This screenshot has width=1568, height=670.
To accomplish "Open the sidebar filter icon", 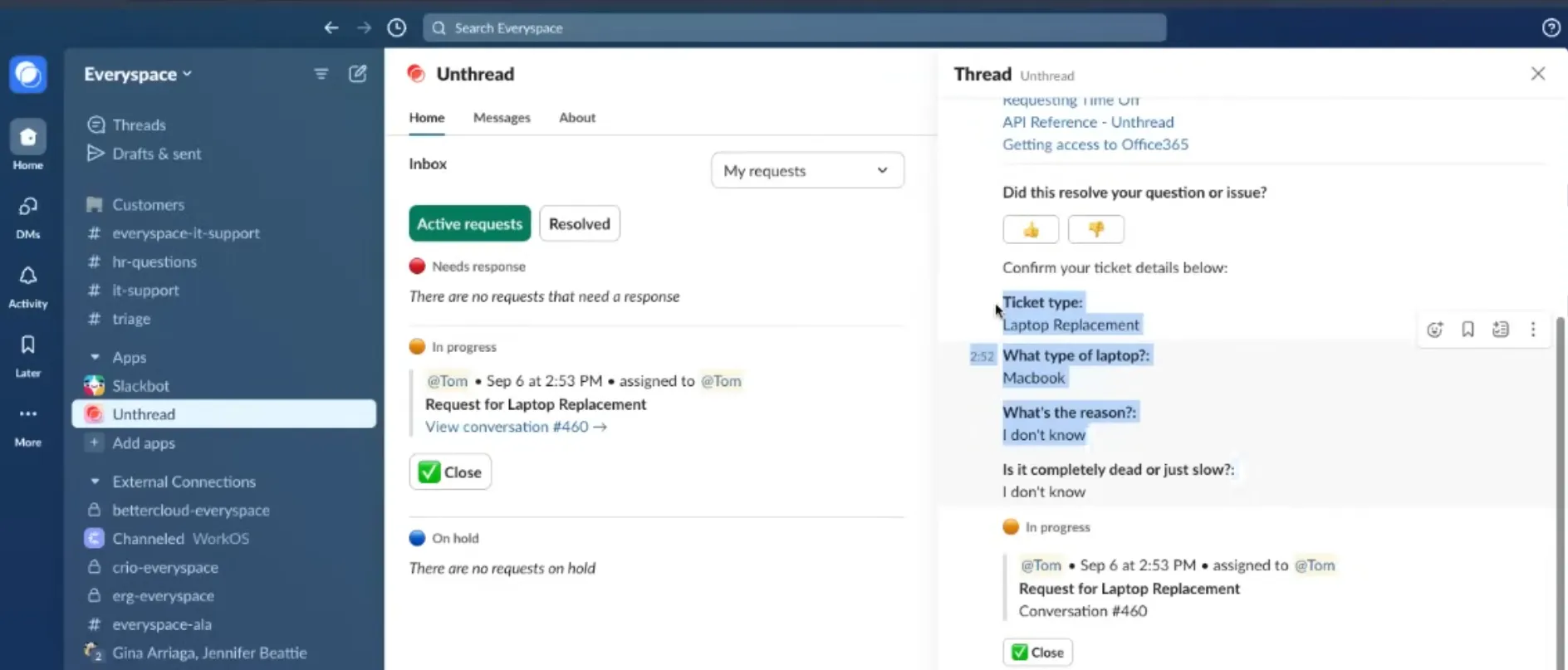I will [321, 74].
